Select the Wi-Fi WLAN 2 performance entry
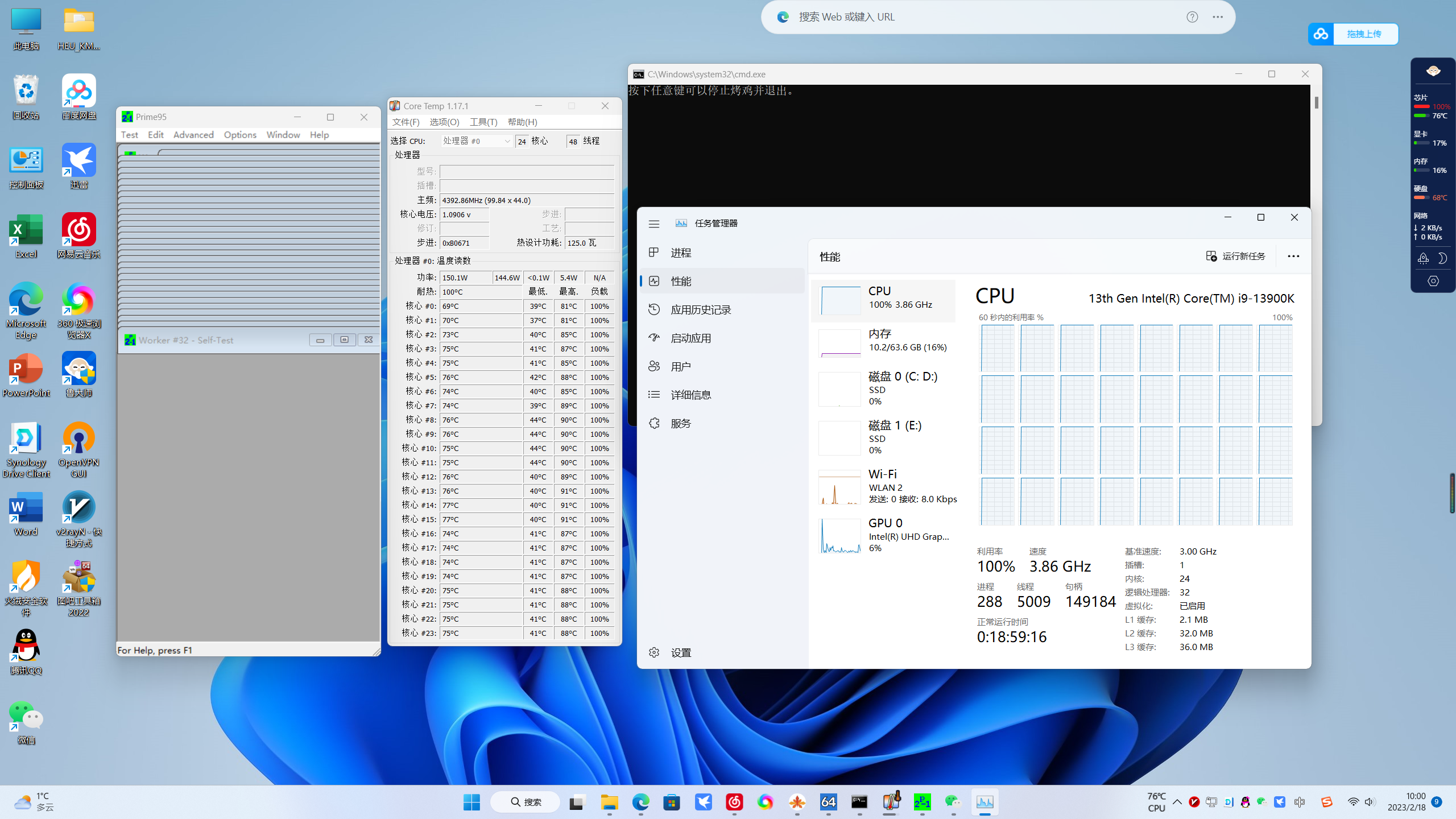This screenshot has width=1456, height=819. point(883,487)
